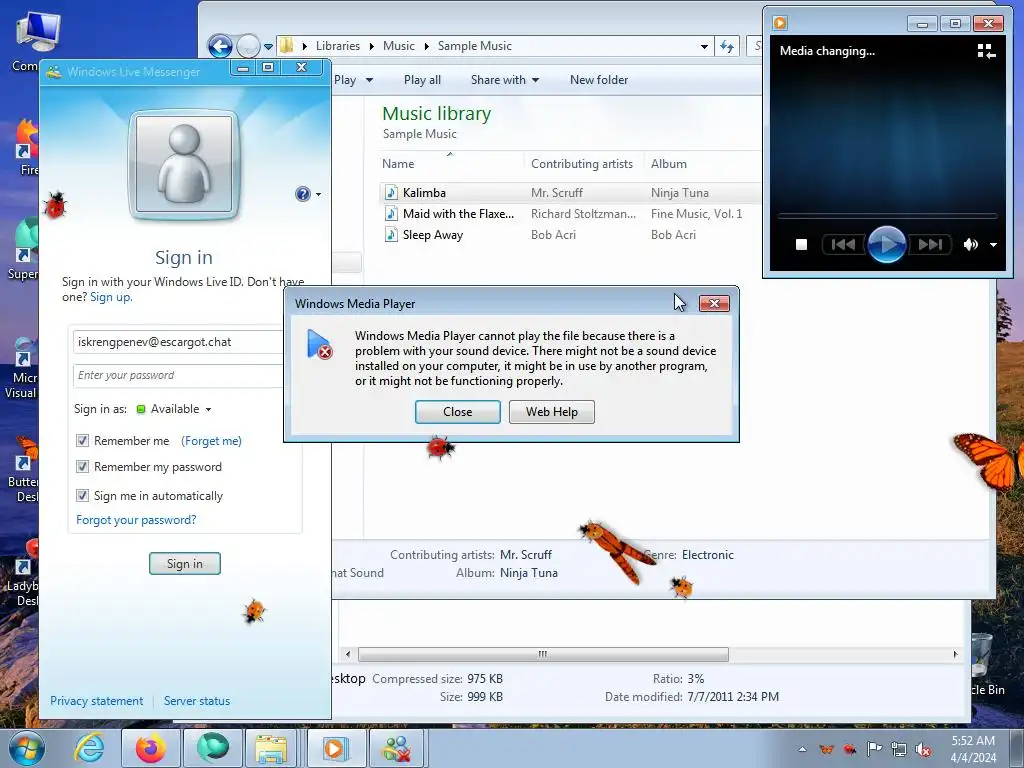Refresh the Explorer folder view
The height and width of the screenshot is (768, 1024).
pyautogui.click(x=727, y=46)
